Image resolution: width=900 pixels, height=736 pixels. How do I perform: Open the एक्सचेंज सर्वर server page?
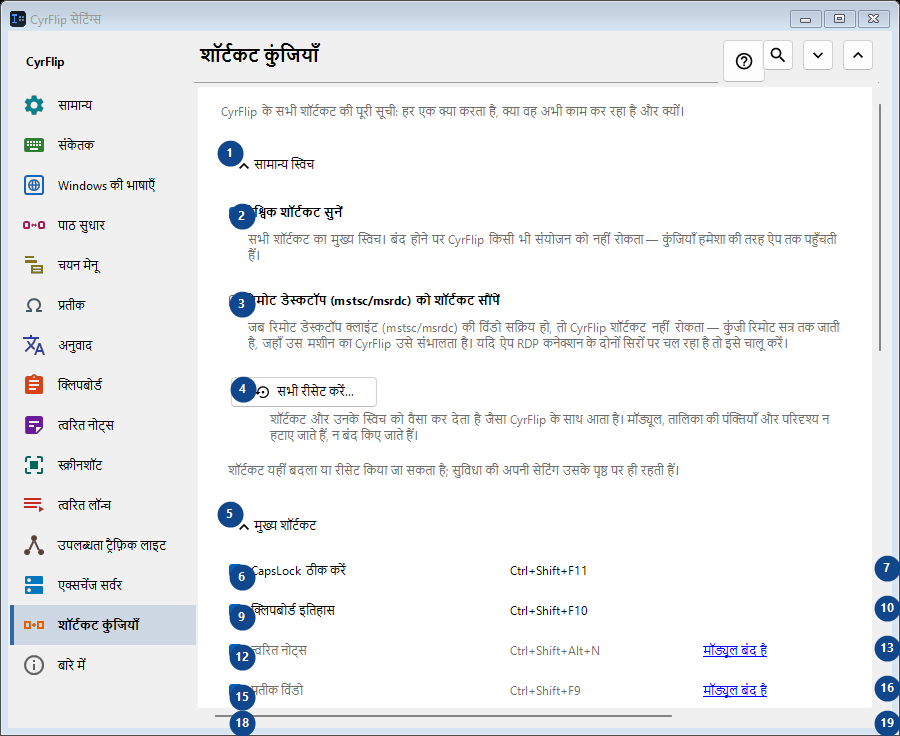(103, 585)
